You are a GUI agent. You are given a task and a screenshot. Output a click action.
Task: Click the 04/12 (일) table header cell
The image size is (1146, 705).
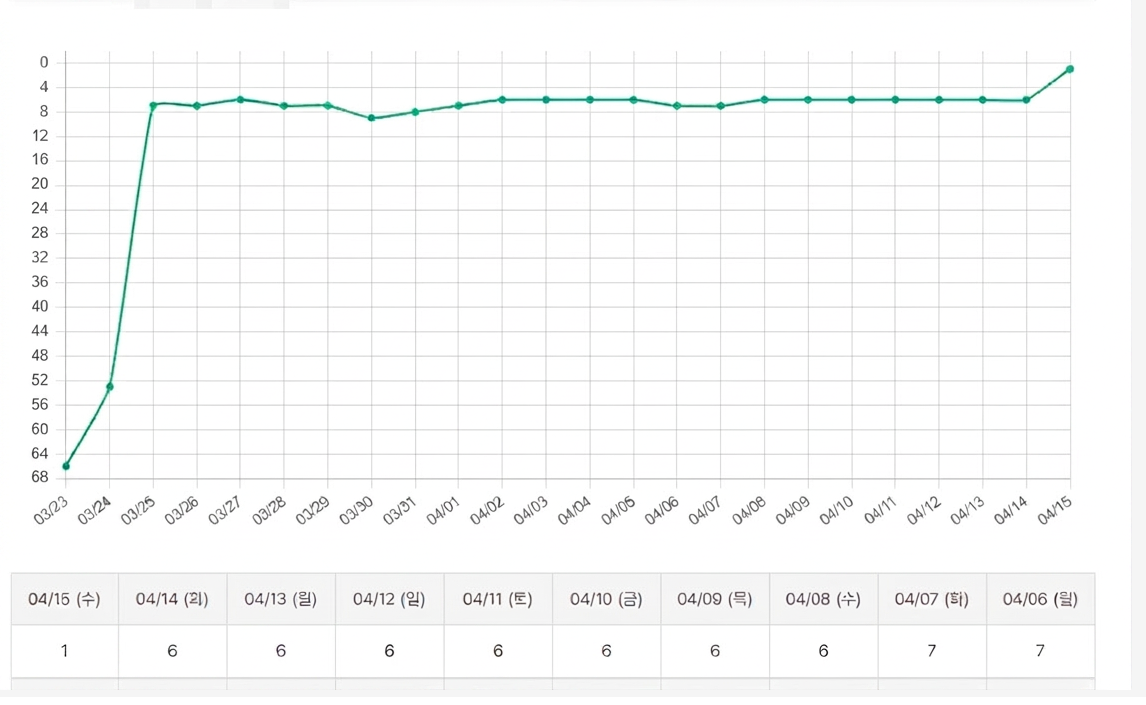(389, 599)
